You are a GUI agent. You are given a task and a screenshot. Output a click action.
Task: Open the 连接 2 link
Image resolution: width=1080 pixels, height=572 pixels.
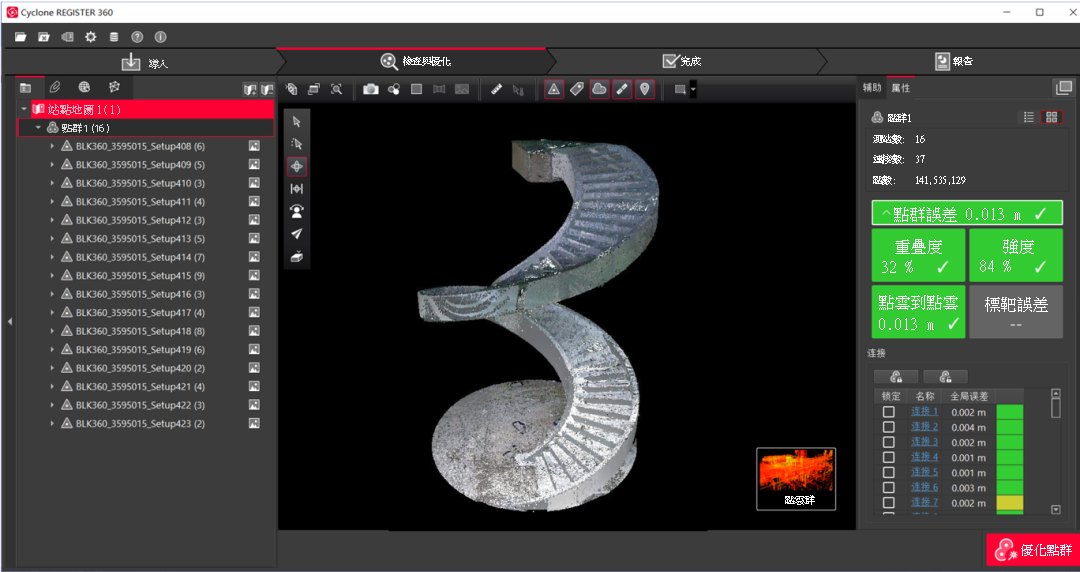coord(924,427)
